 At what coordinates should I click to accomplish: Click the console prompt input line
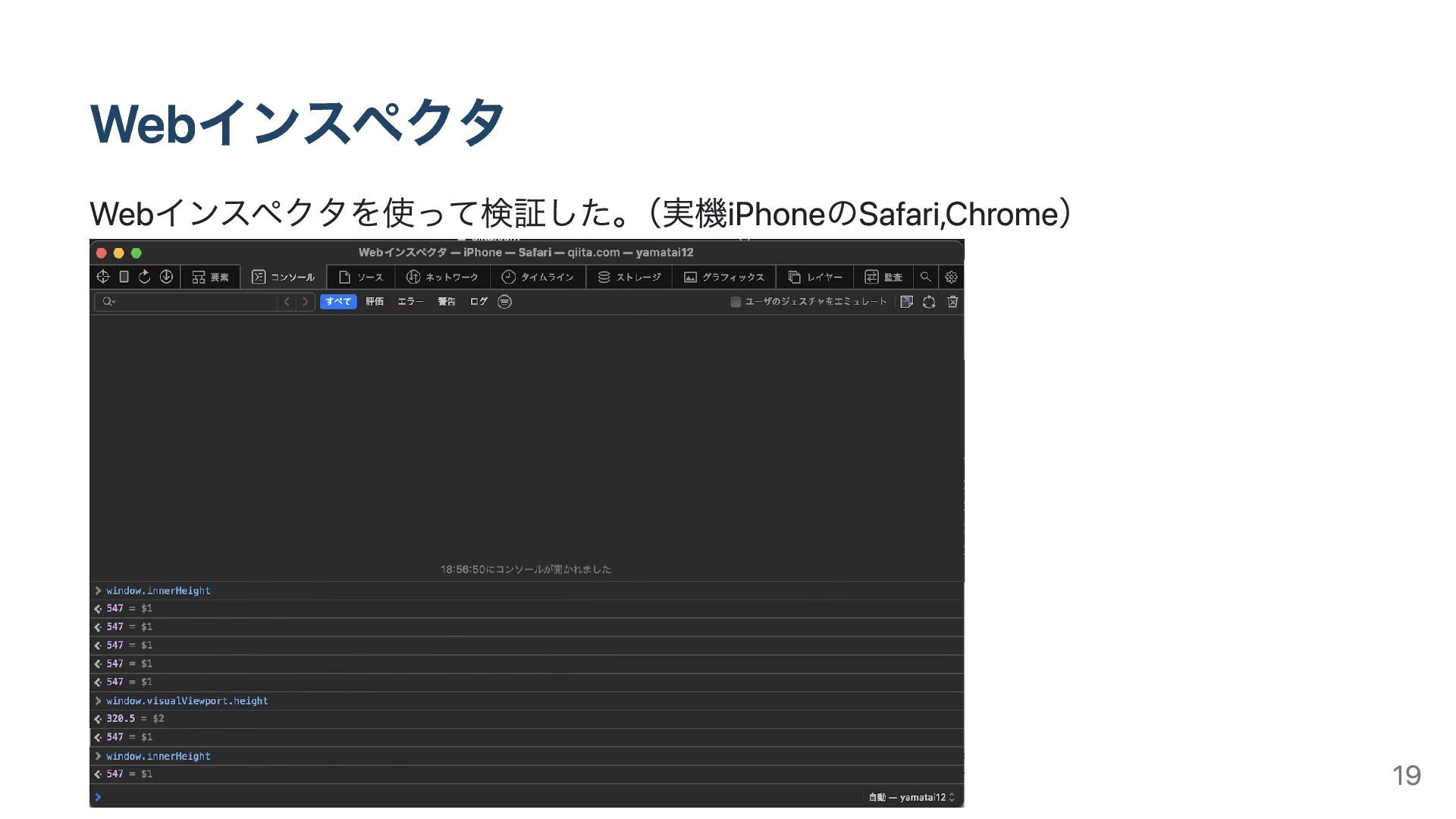coord(455,797)
